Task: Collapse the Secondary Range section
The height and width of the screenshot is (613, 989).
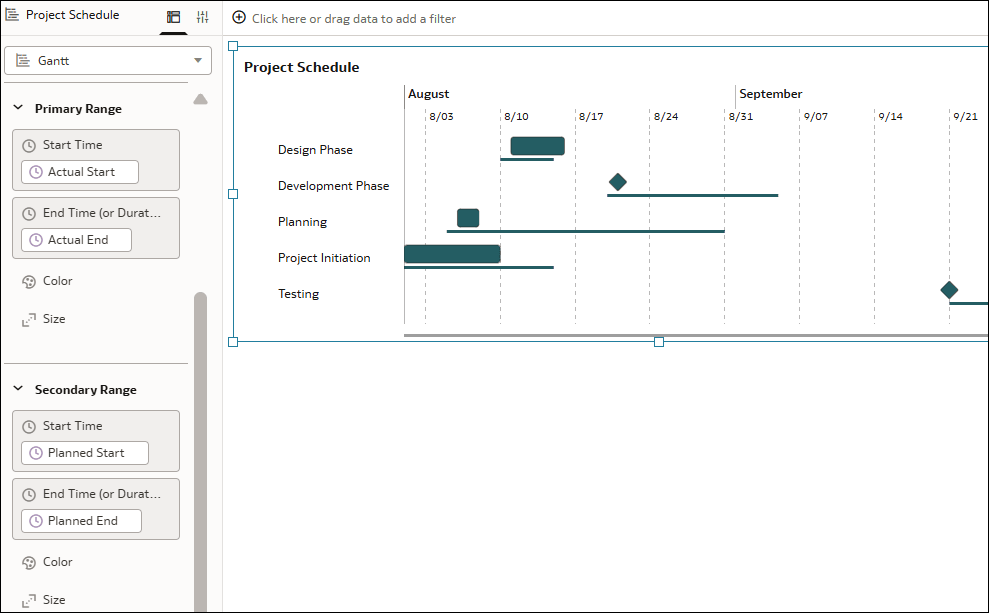Action: coord(17,389)
